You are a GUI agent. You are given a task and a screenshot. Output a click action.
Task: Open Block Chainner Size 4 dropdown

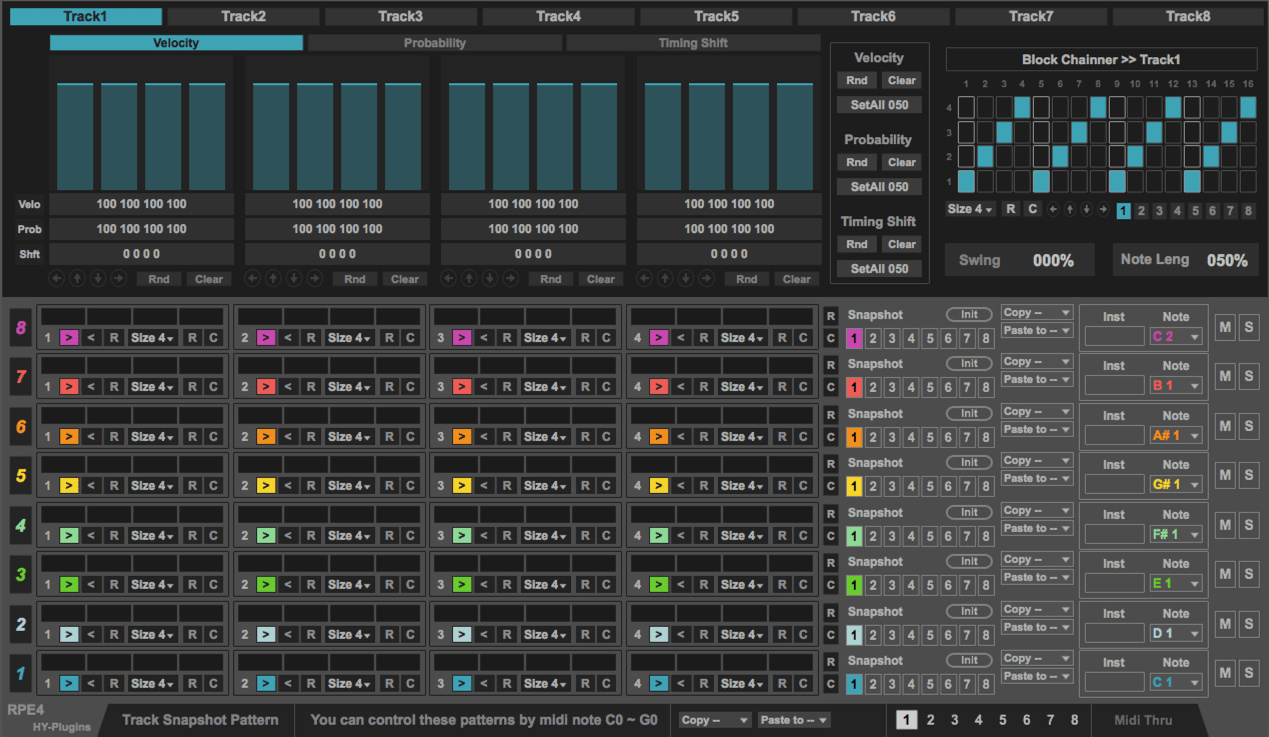970,210
